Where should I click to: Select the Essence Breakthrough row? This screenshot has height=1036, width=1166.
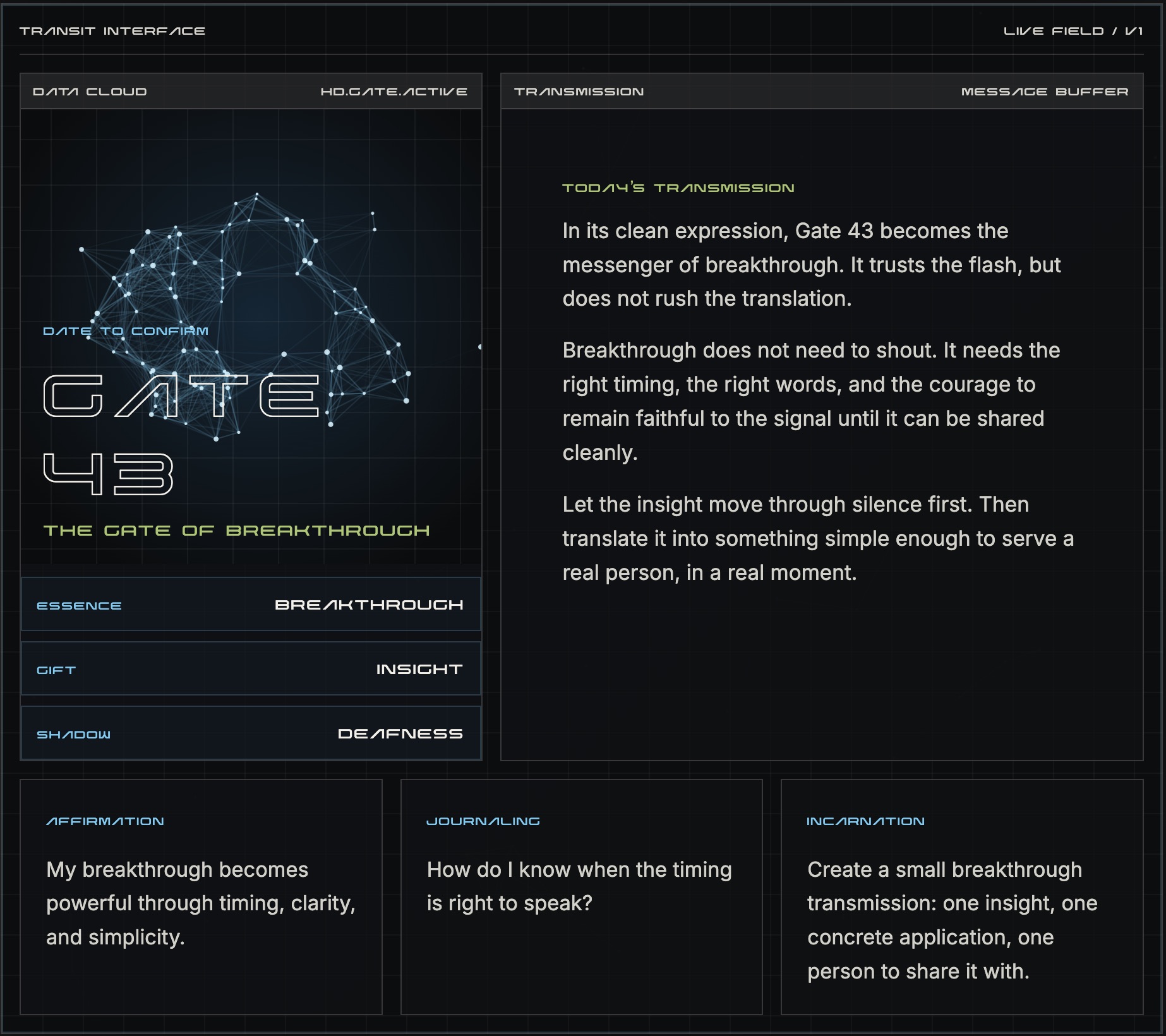click(x=251, y=605)
